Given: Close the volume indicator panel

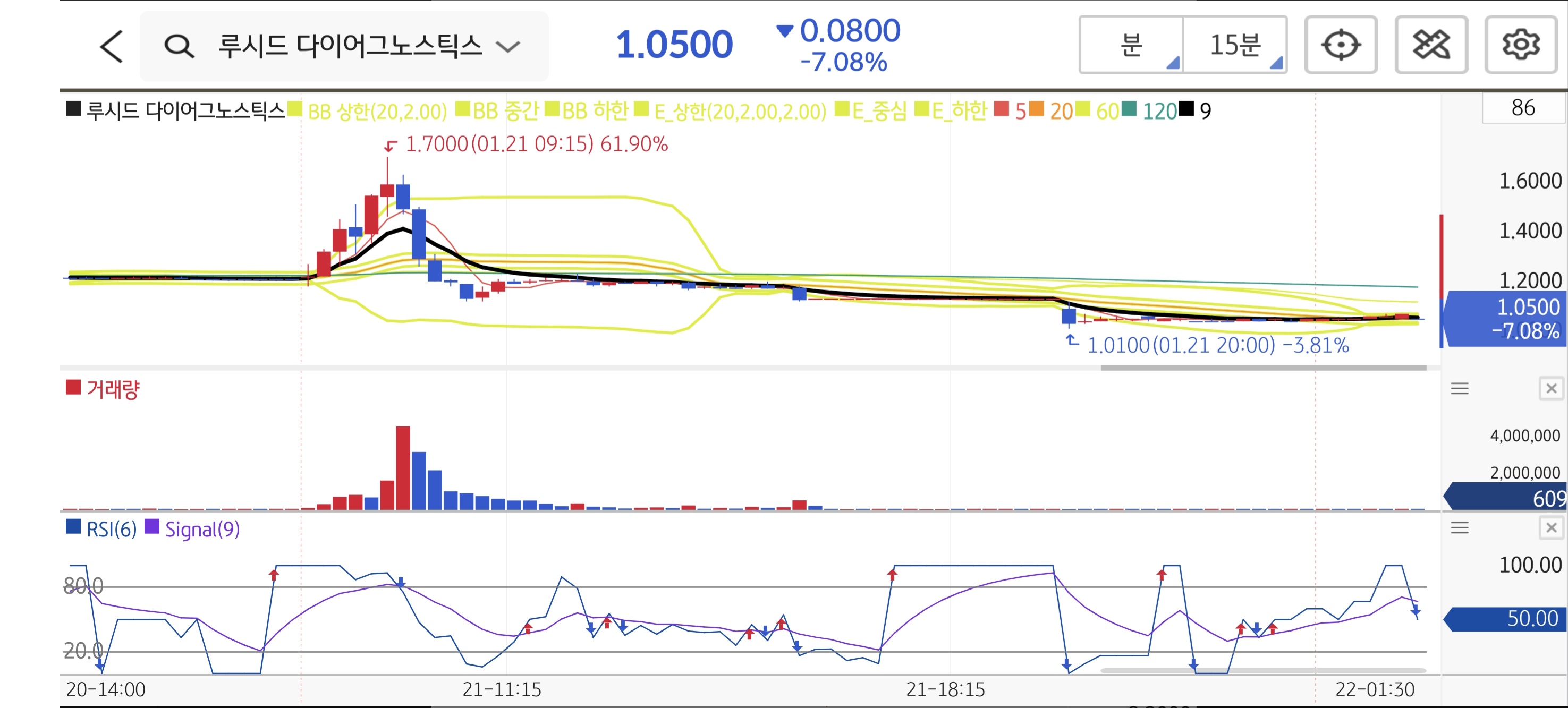Looking at the screenshot, I should 1551,388.
